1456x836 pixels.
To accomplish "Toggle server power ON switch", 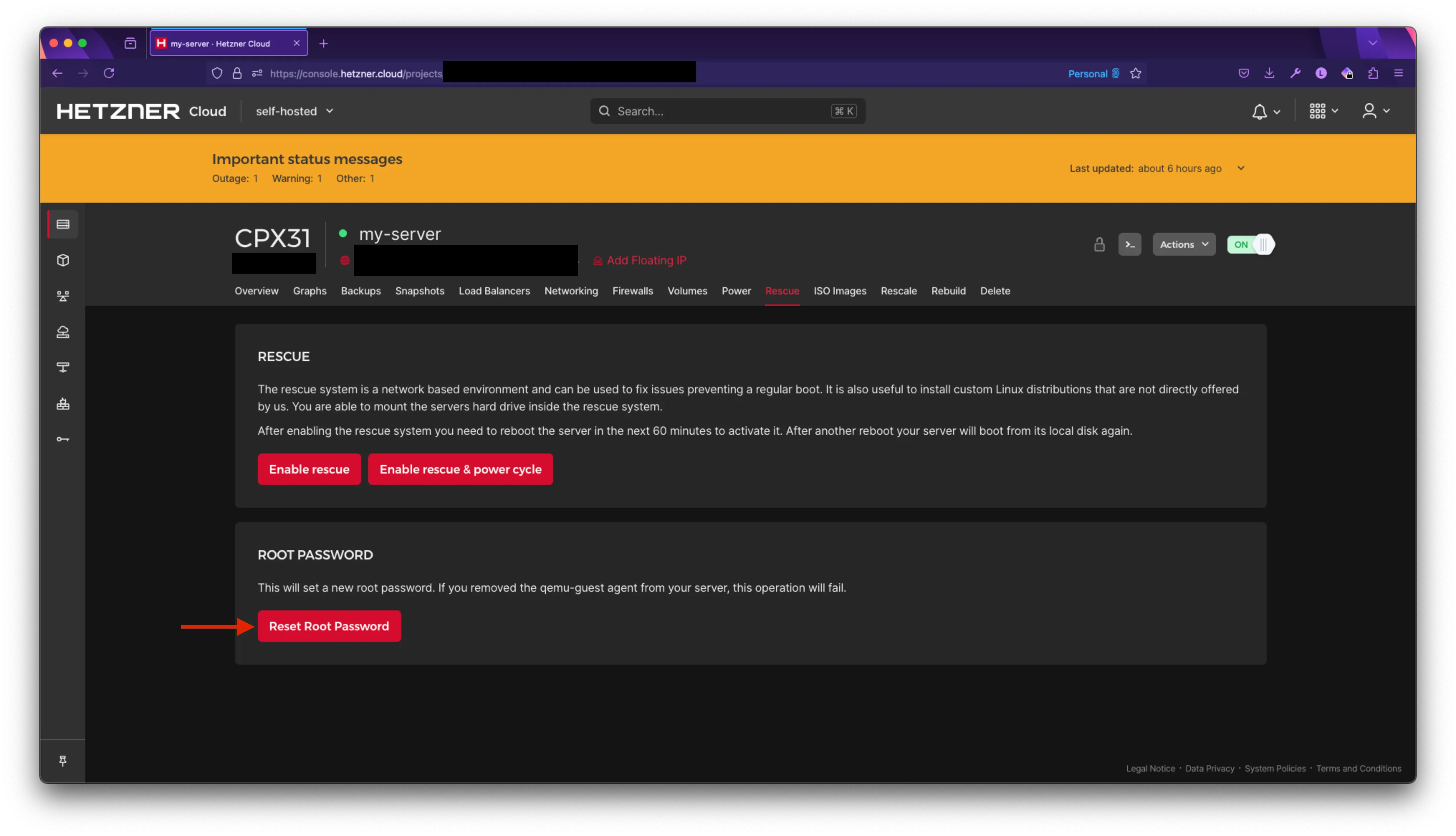I will pos(1250,245).
